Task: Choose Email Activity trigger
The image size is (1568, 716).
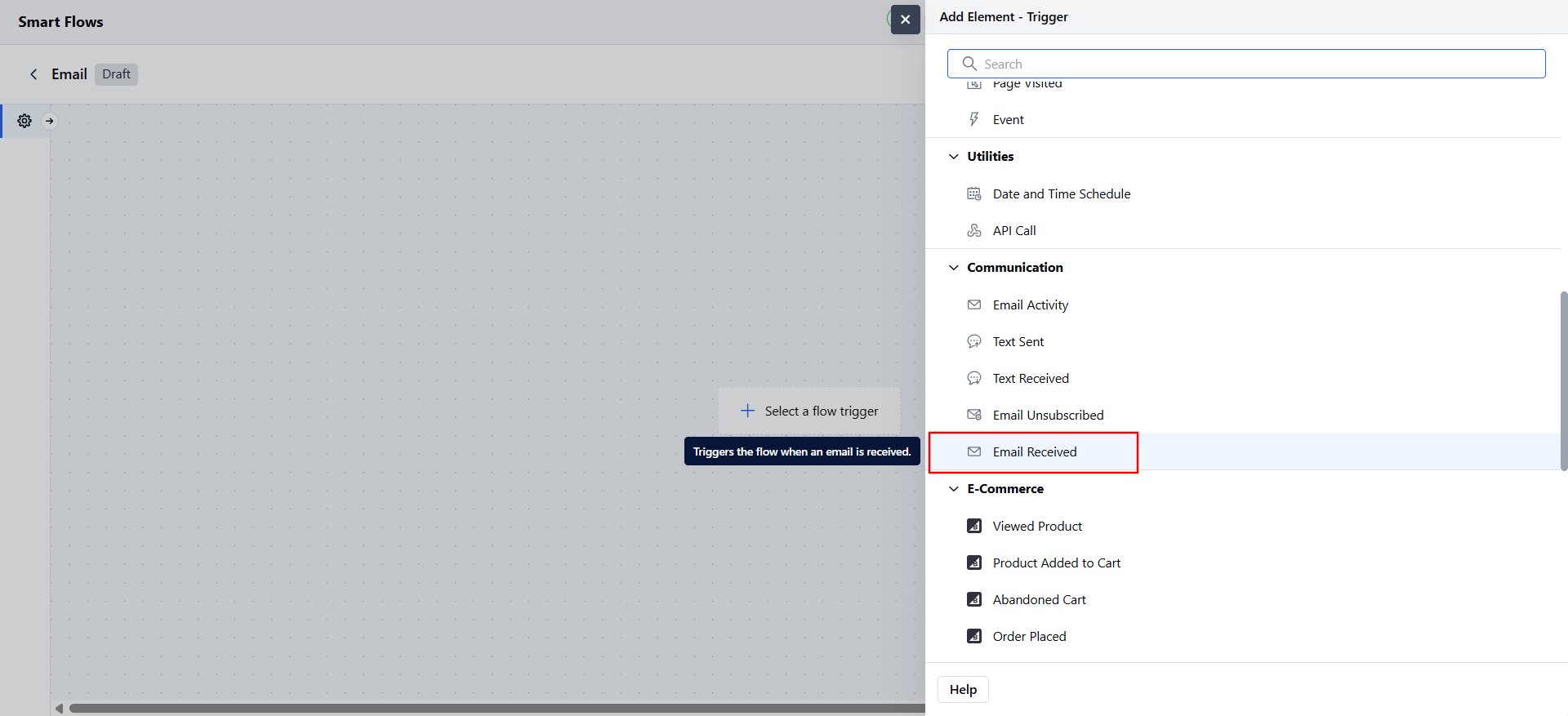Action: (x=1244, y=305)
